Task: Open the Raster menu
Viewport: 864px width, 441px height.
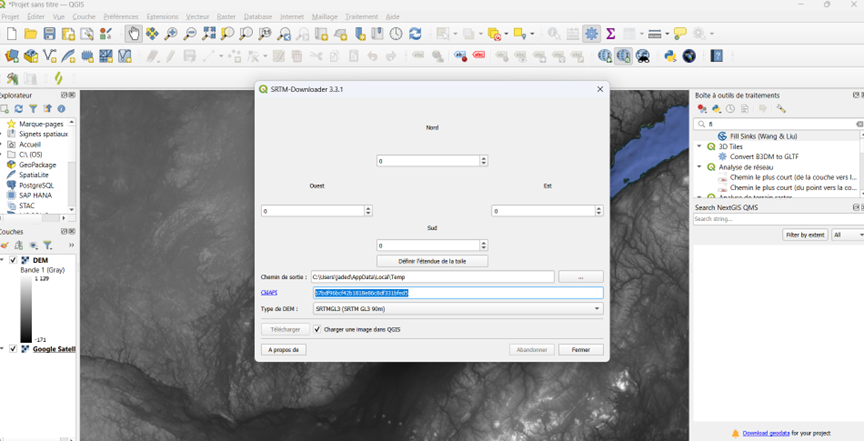Action: click(226, 17)
